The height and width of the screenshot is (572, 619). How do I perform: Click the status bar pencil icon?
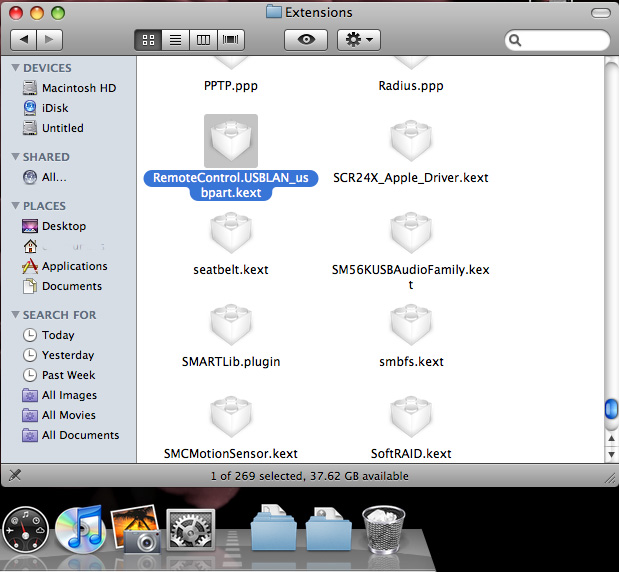tap(15, 475)
